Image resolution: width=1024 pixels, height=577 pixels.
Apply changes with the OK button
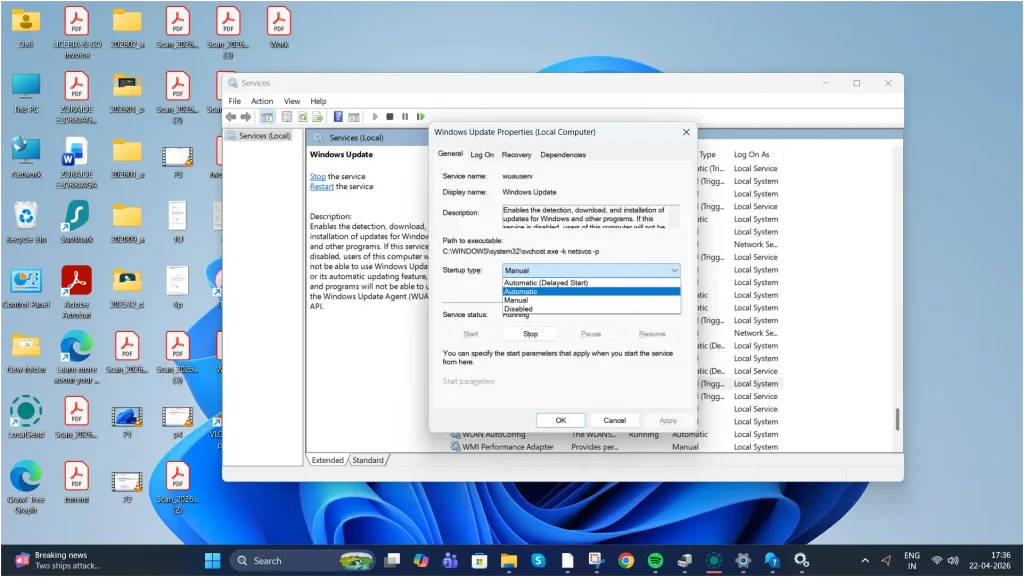(x=560, y=420)
